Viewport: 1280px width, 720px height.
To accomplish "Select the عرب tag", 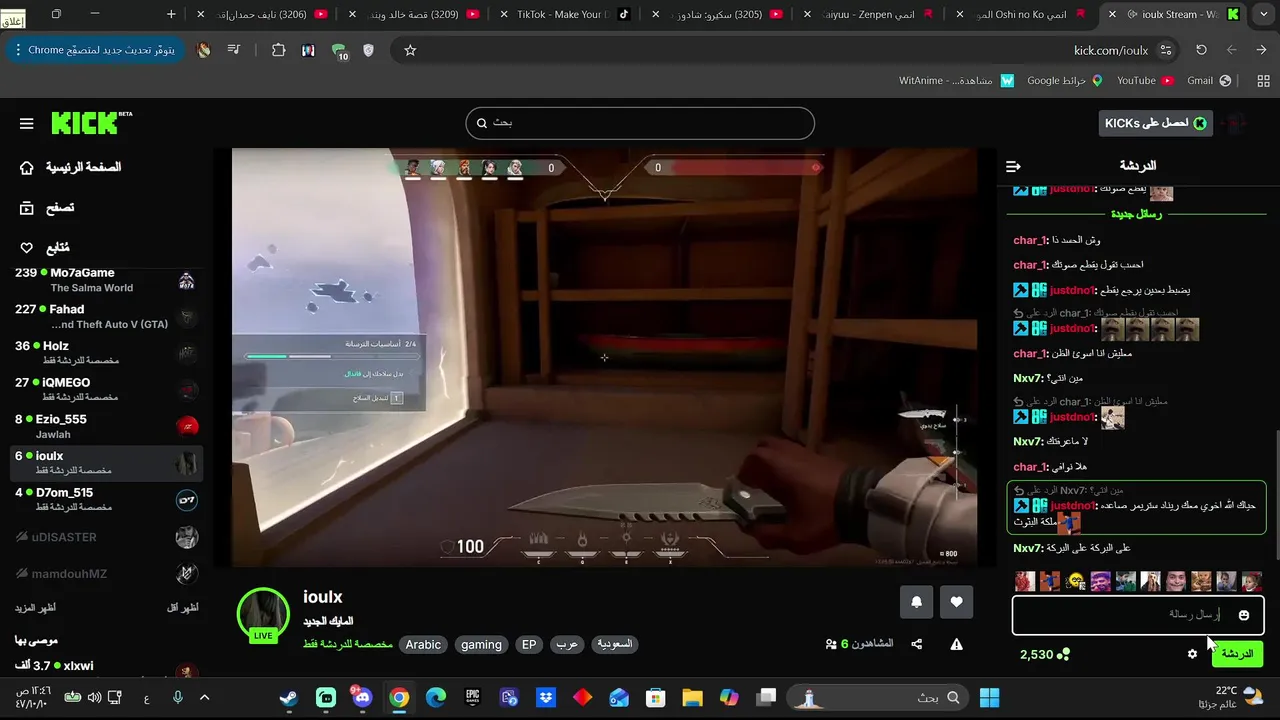I will [x=567, y=645].
